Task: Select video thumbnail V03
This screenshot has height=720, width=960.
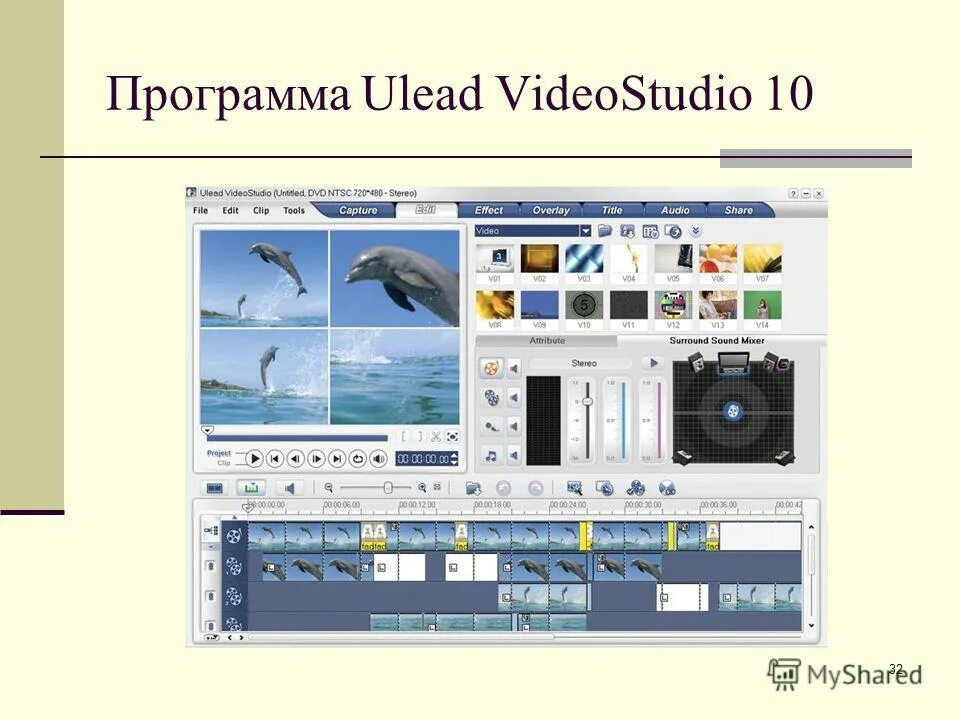Action: pyautogui.click(x=584, y=259)
